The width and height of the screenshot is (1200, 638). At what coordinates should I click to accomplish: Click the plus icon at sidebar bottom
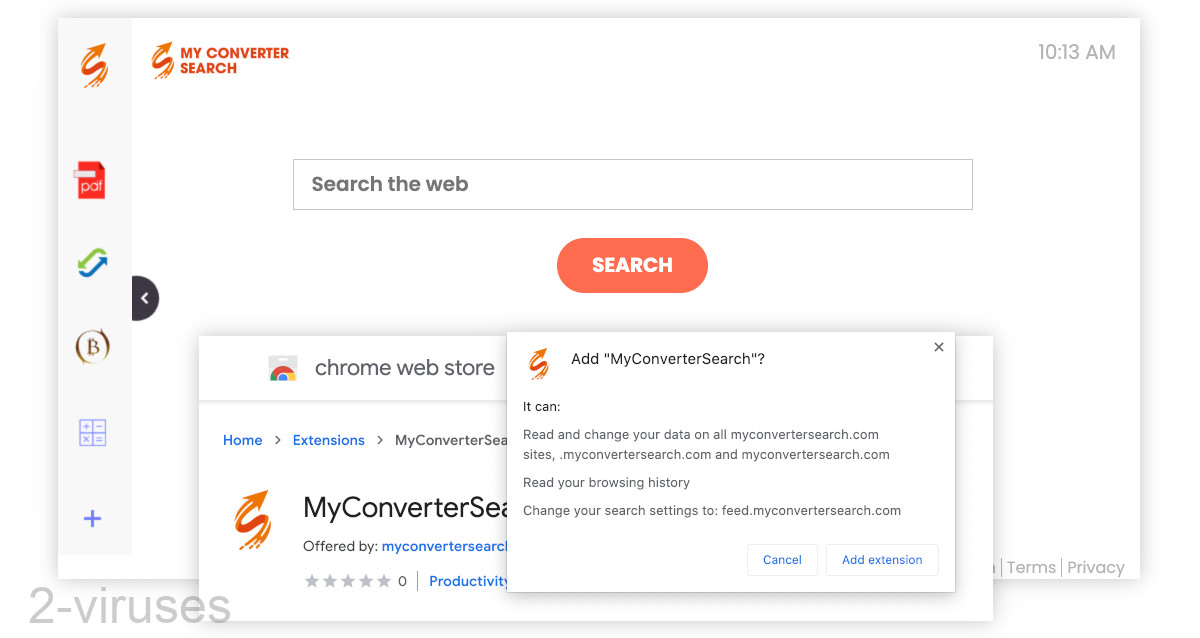pyautogui.click(x=91, y=518)
